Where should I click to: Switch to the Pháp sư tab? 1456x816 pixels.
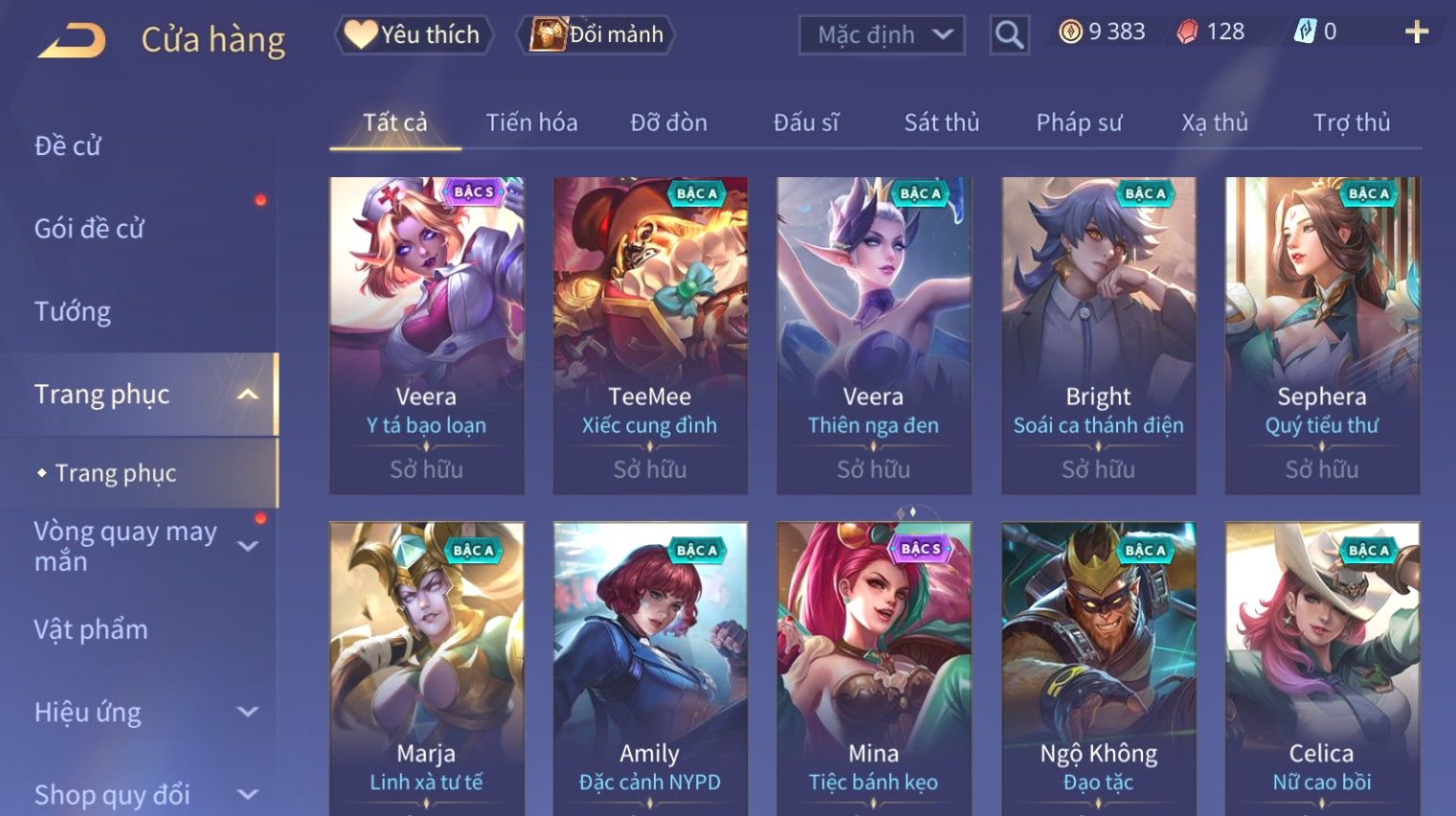[x=1079, y=123]
